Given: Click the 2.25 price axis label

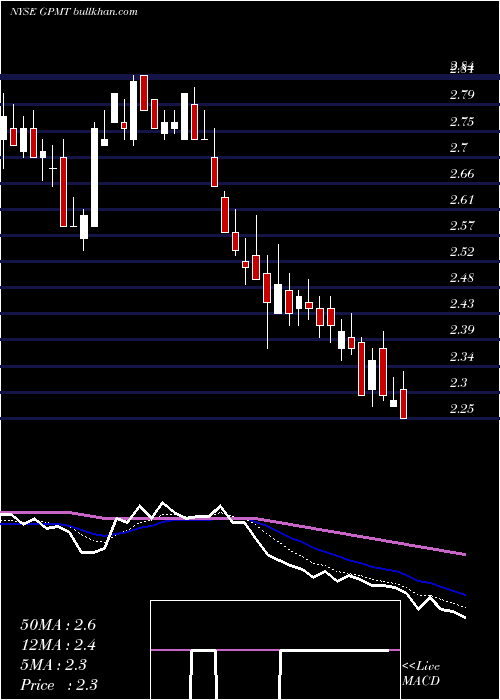Looking at the screenshot, I should pyautogui.click(x=462, y=409).
